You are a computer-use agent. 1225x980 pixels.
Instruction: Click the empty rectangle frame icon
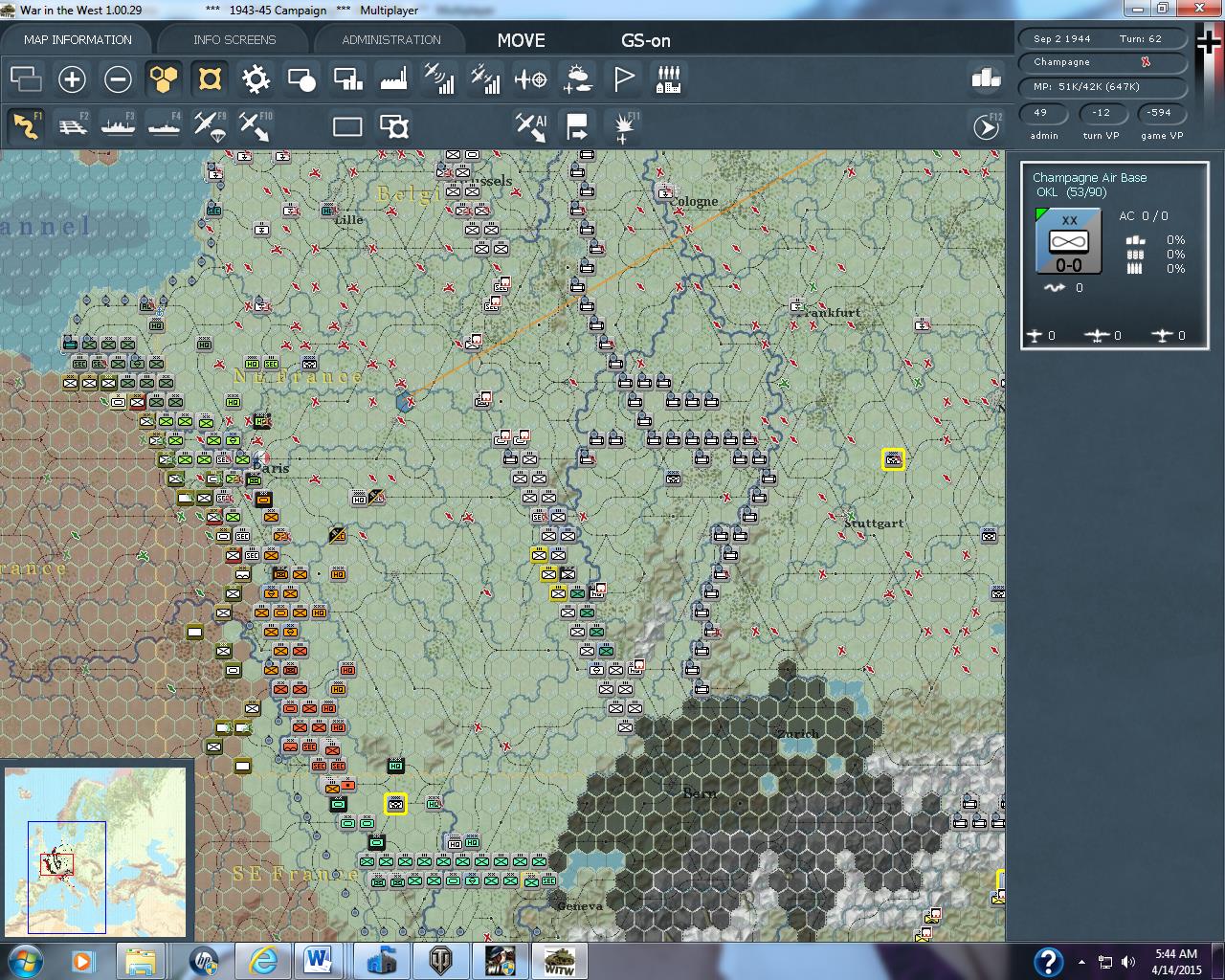[x=347, y=126]
